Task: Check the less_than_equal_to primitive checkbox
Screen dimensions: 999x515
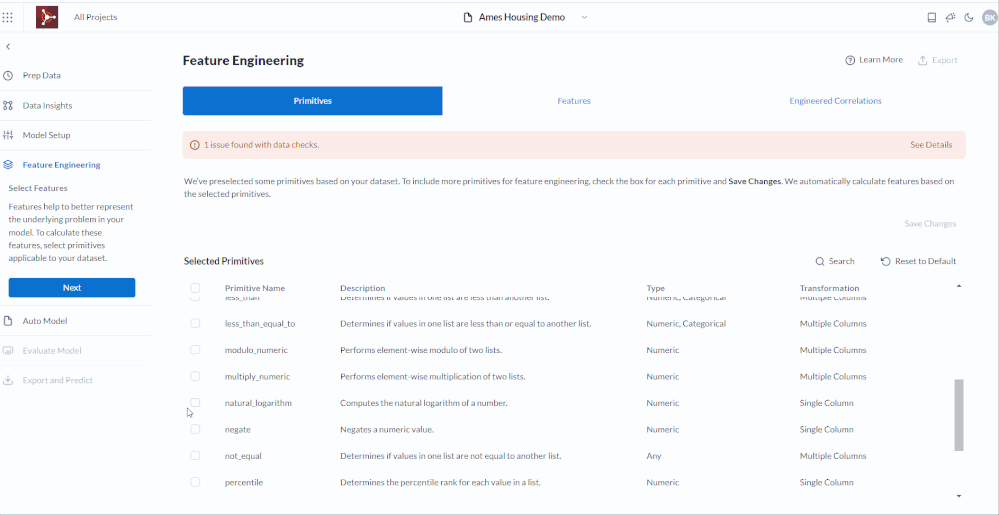Action: coord(195,323)
